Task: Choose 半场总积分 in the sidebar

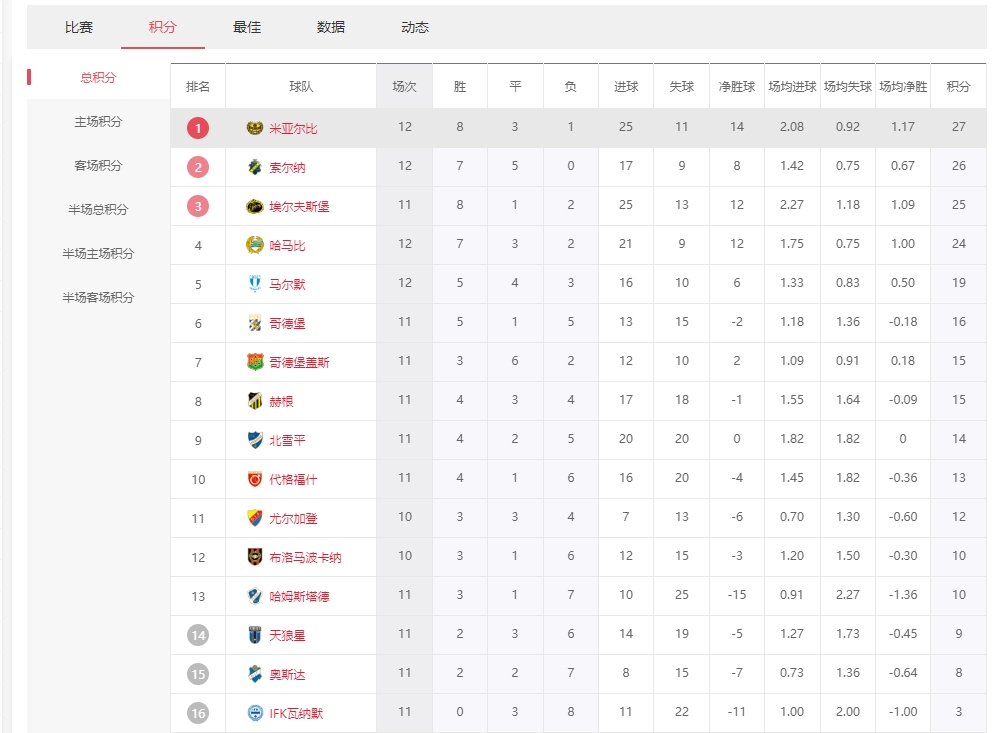Action: click(x=98, y=209)
